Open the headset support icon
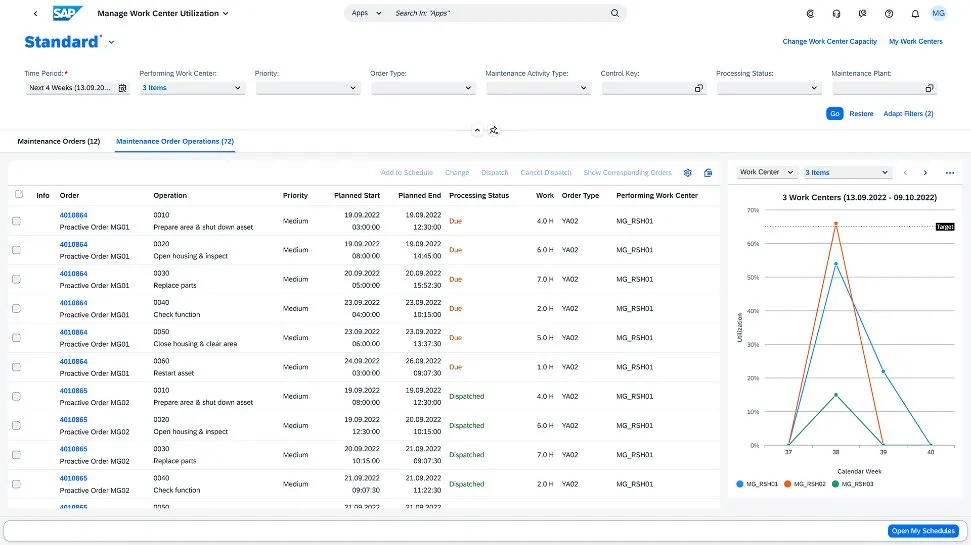The width and height of the screenshot is (971, 545). pos(836,14)
